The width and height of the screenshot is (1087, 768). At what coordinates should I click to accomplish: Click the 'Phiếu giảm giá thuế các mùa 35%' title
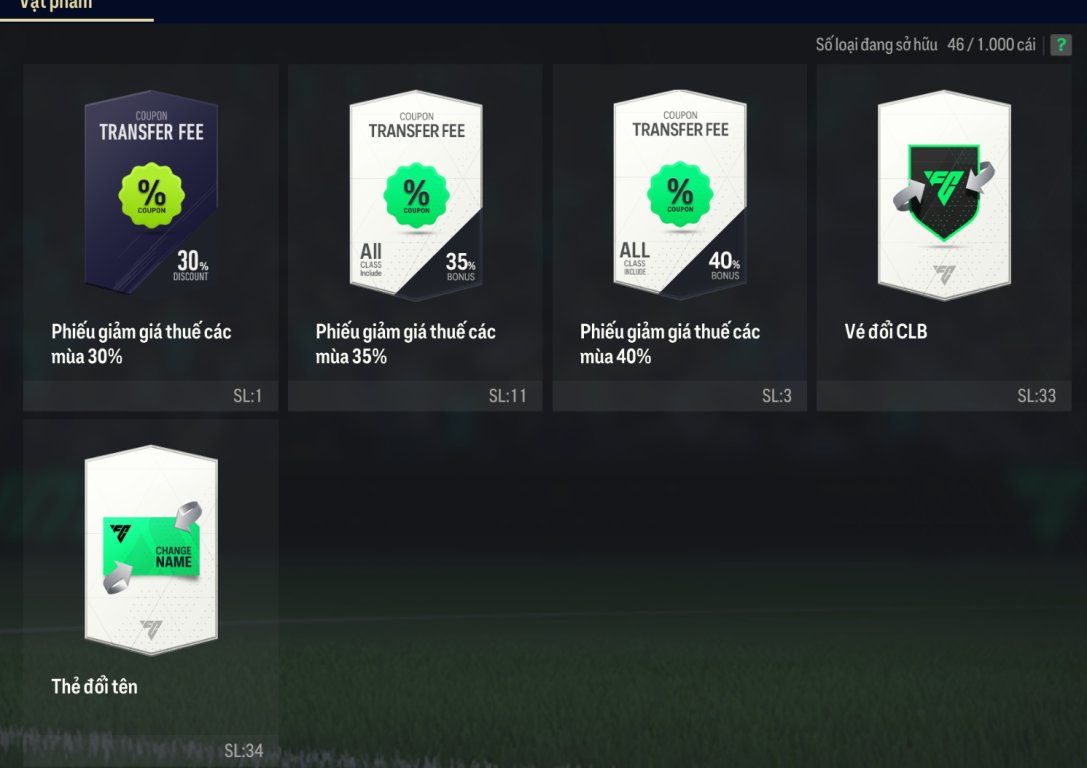(406, 344)
